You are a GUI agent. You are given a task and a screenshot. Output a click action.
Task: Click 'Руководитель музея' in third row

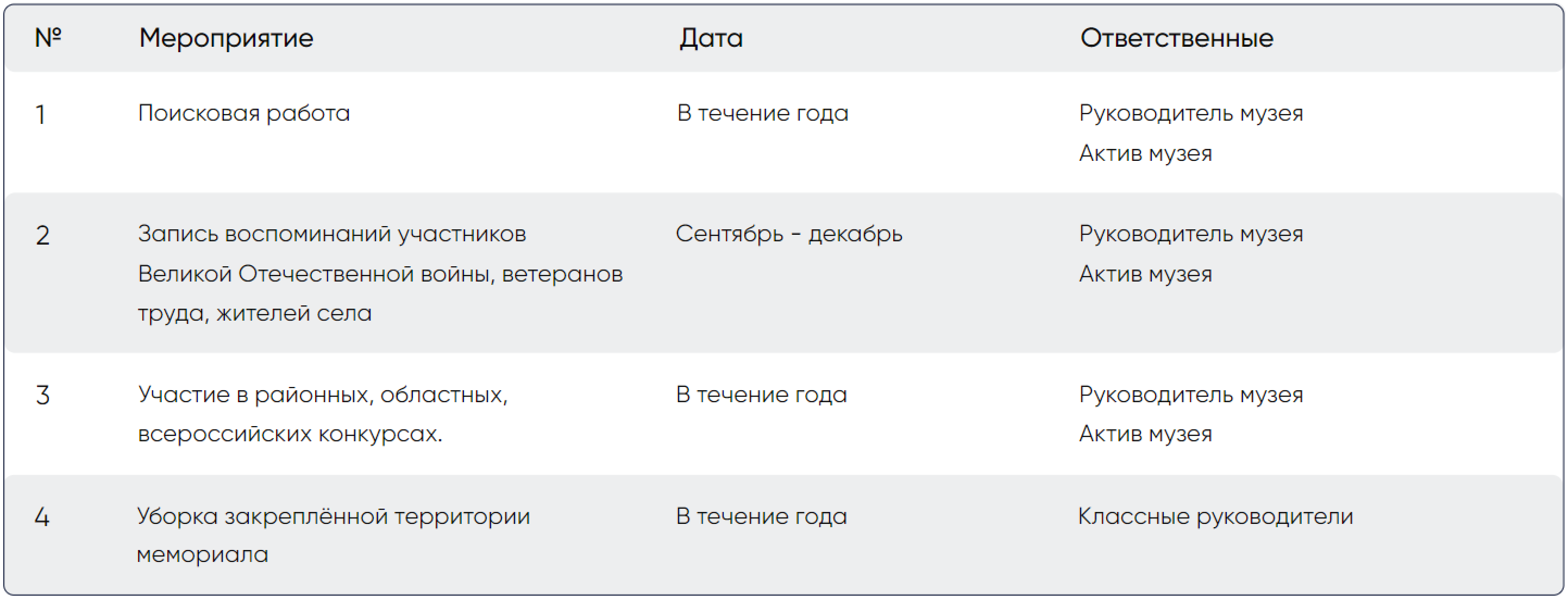click(x=1191, y=395)
